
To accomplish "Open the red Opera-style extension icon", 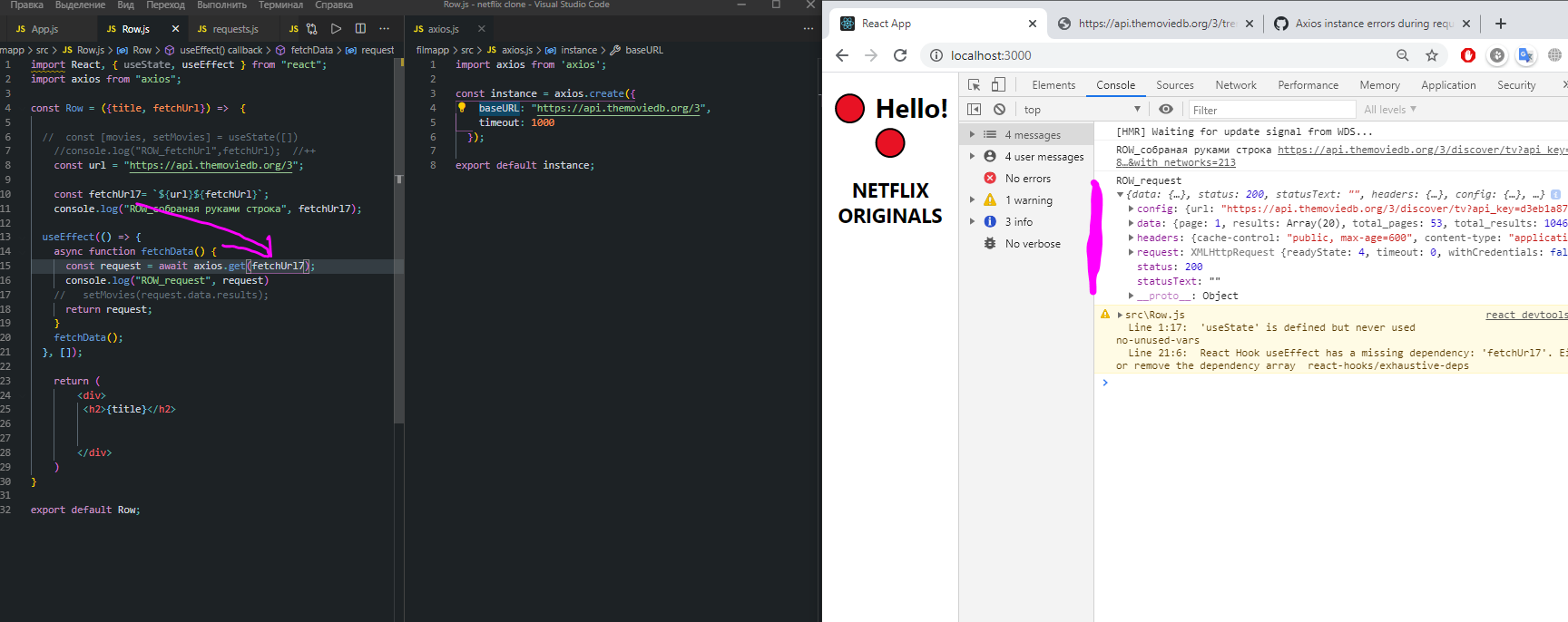I will (1468, 55).
